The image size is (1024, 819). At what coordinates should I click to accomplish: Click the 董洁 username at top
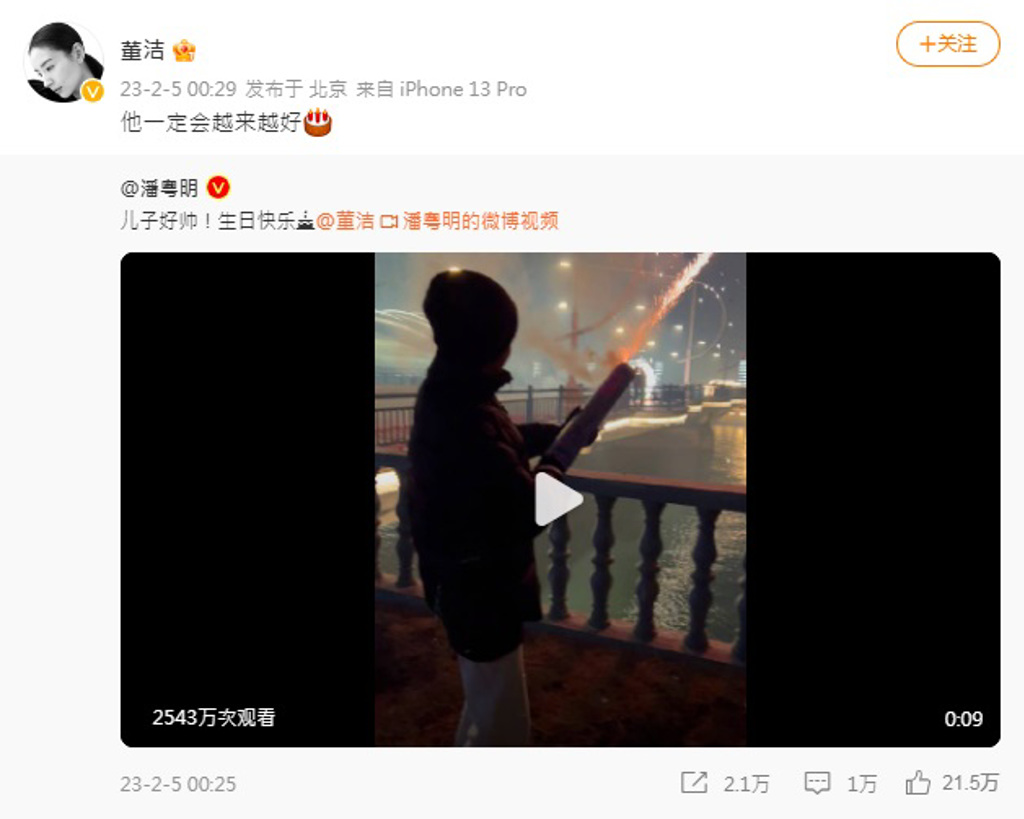pos(142,50)
